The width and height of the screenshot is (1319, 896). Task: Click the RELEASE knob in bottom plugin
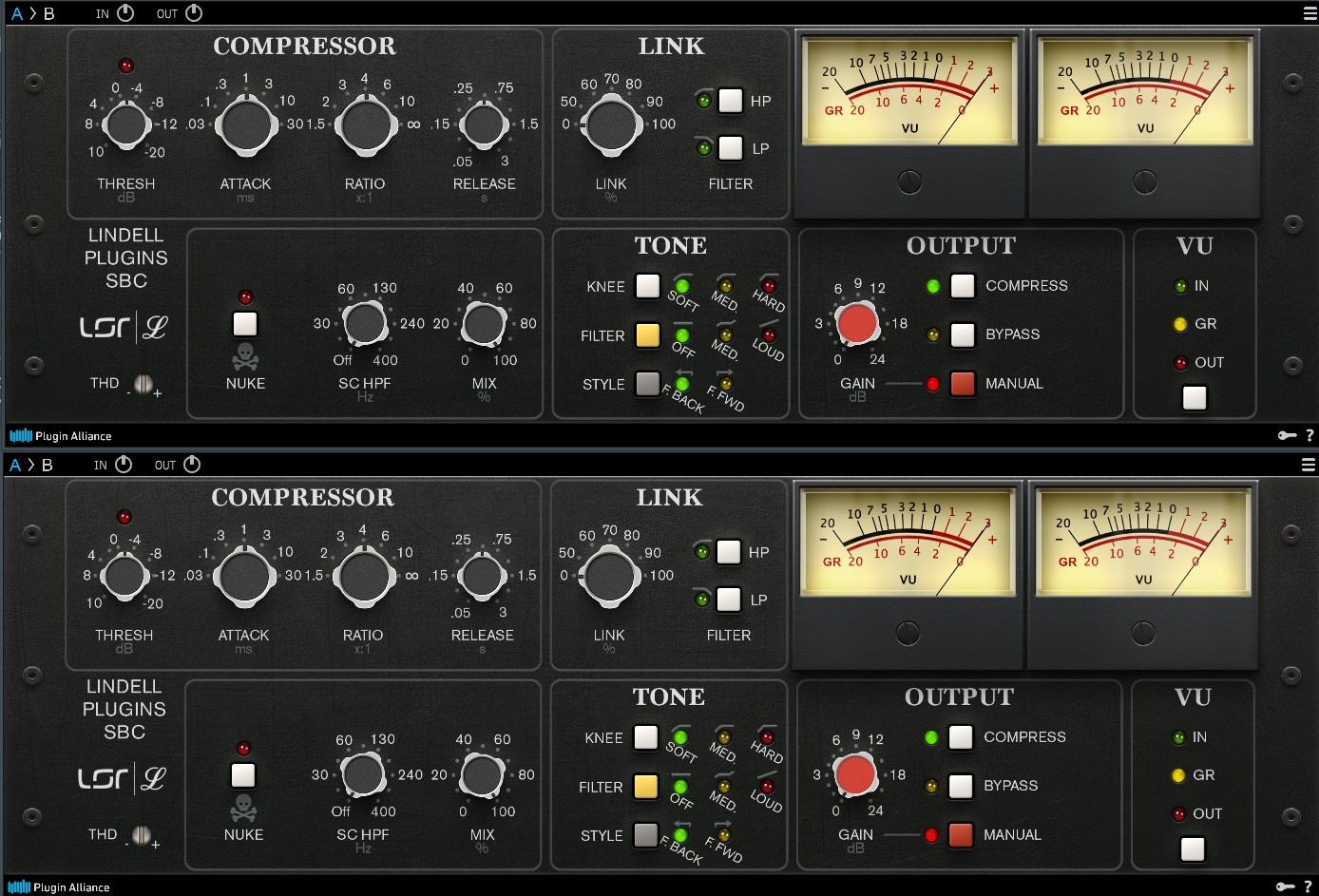click(x=482, y=576)
